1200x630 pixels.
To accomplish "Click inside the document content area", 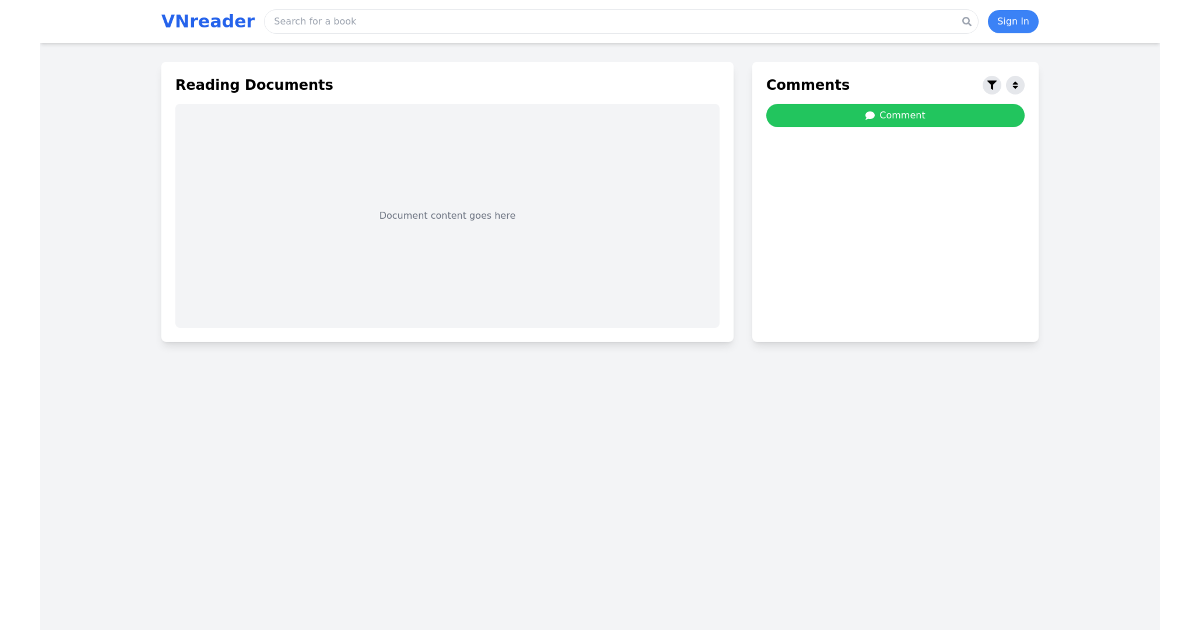I will coord(447,215).
